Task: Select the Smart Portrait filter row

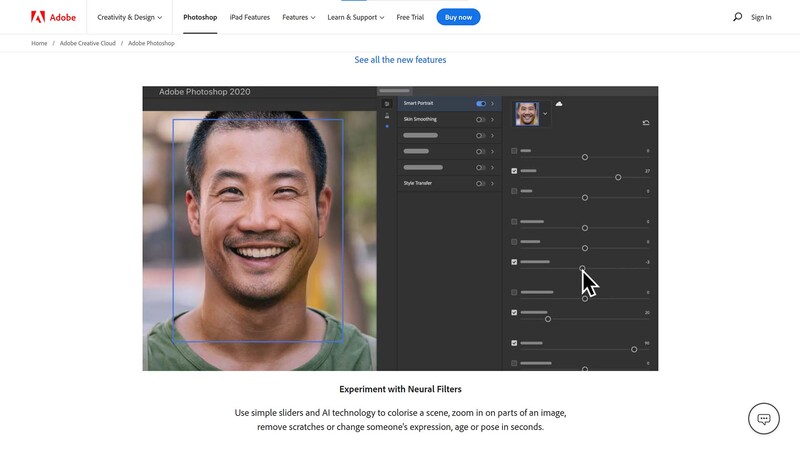Action: click(449, 104)
